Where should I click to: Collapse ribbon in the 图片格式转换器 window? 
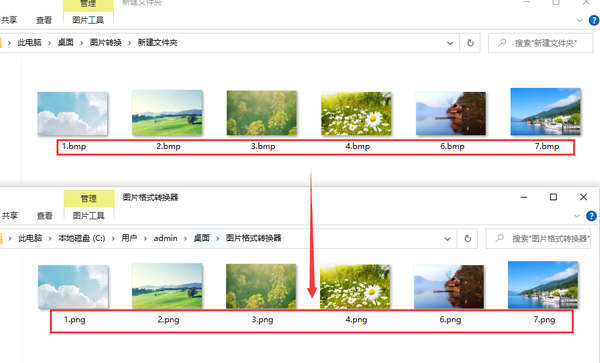point(577,216)
